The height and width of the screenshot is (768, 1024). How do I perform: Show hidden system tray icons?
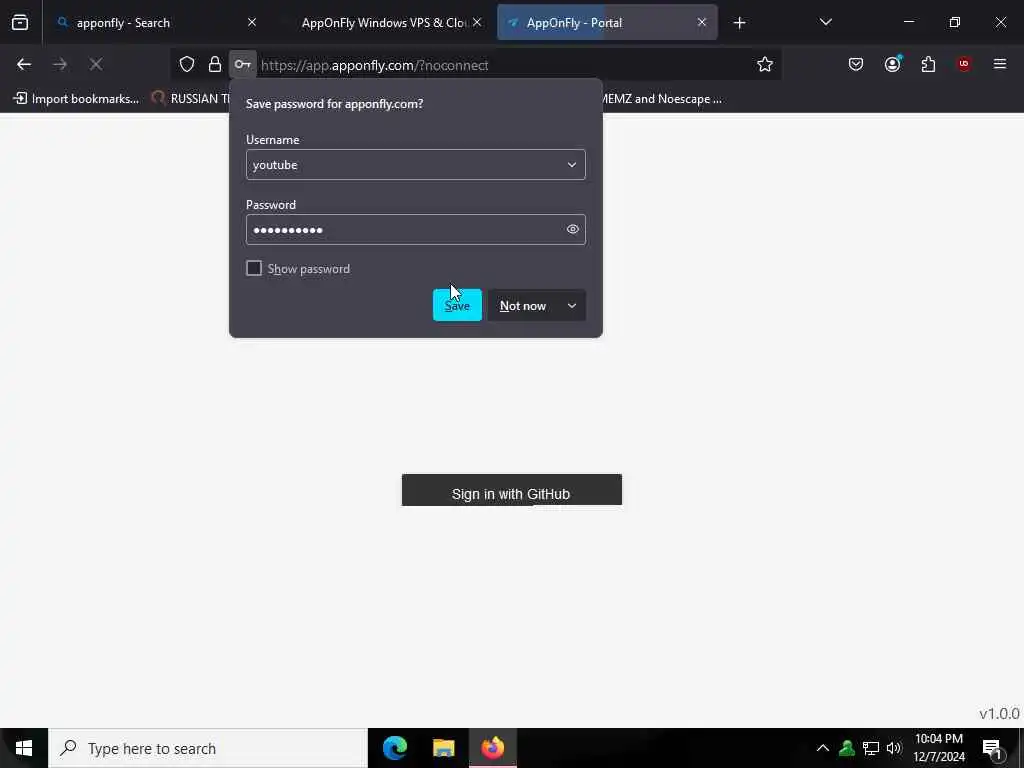(x=823, y=748)
